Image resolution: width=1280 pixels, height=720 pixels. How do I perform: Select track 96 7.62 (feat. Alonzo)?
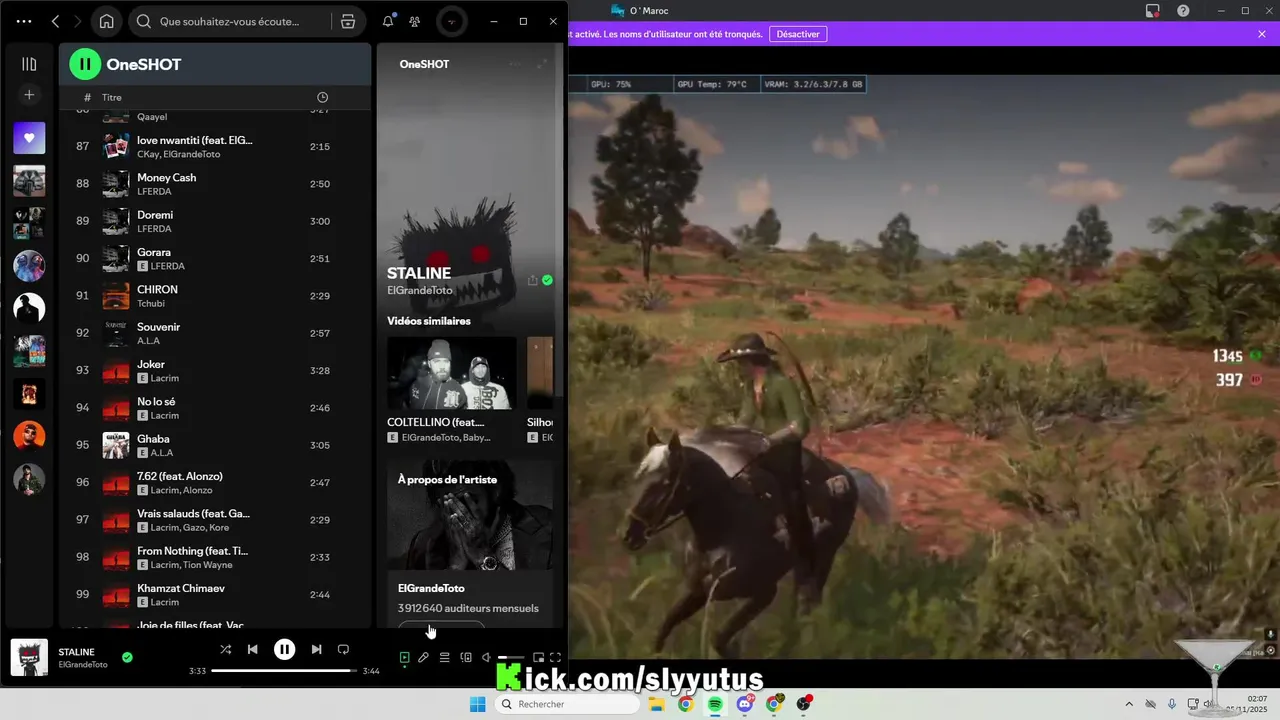215,482
